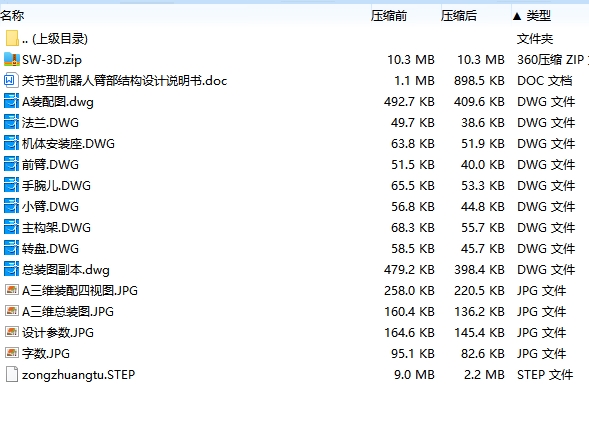
Task: Select the A装配图.dwg file icon
Action: tap(11, 101)
